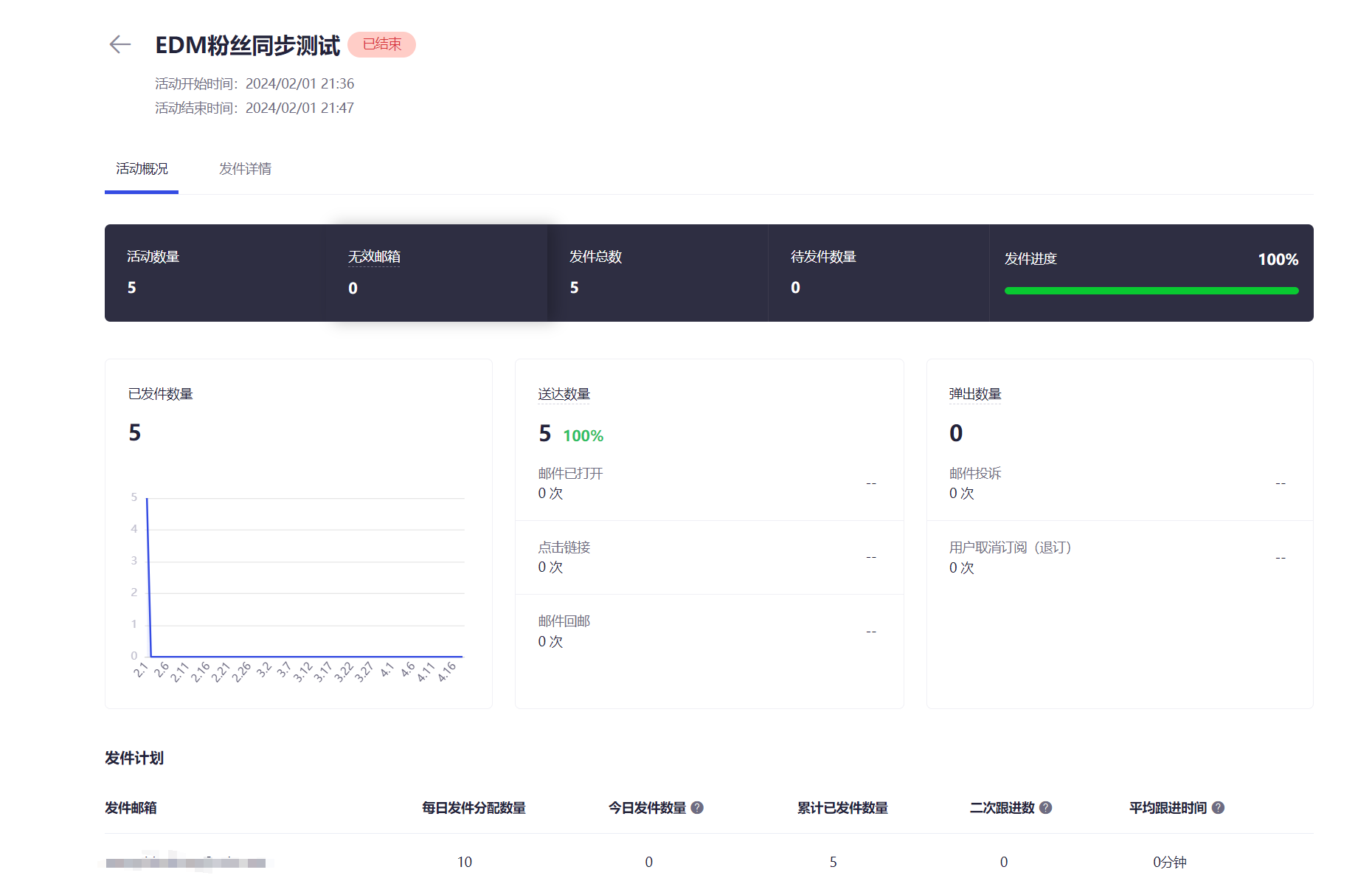Screen dimensions: 1372x881
Task: Select the 活动数量 stat label
Action: click(x=153, y=257)
